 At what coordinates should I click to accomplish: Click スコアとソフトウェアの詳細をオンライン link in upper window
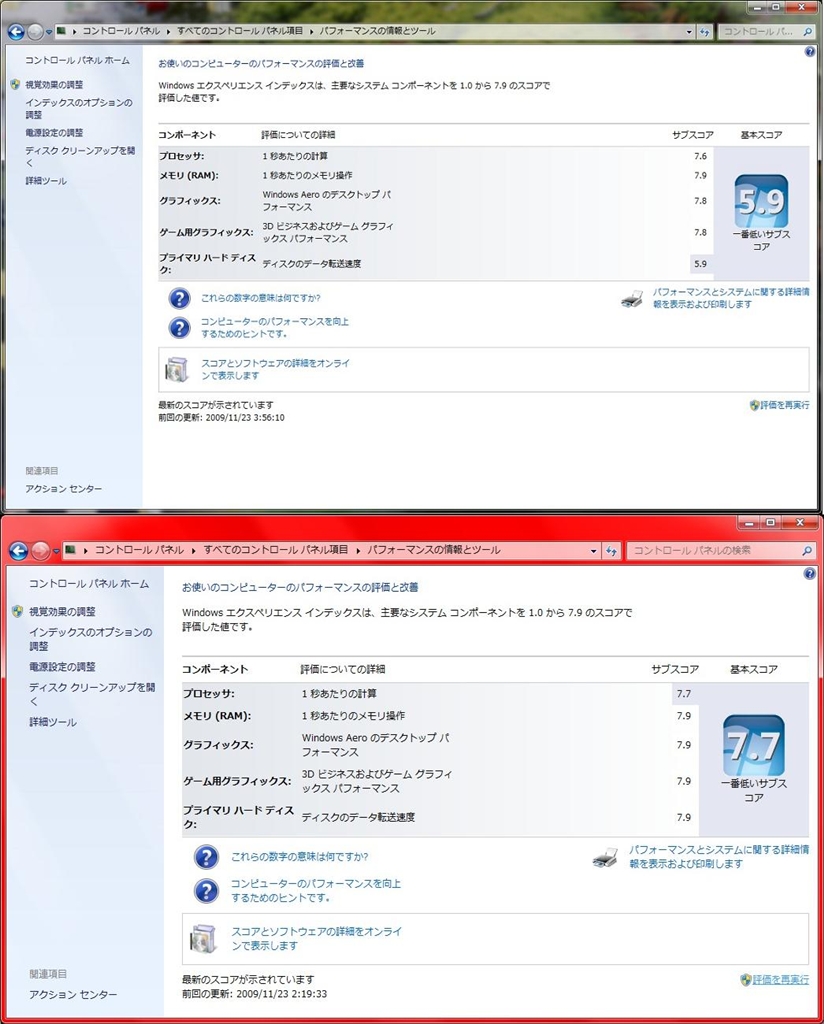[x=275, y=370]
